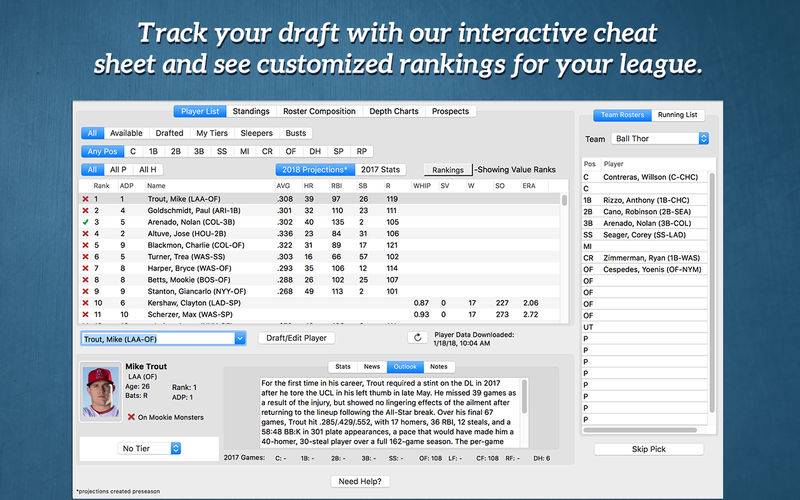
Task: Open the player selector combo box arrow
Action: [240, 339]
